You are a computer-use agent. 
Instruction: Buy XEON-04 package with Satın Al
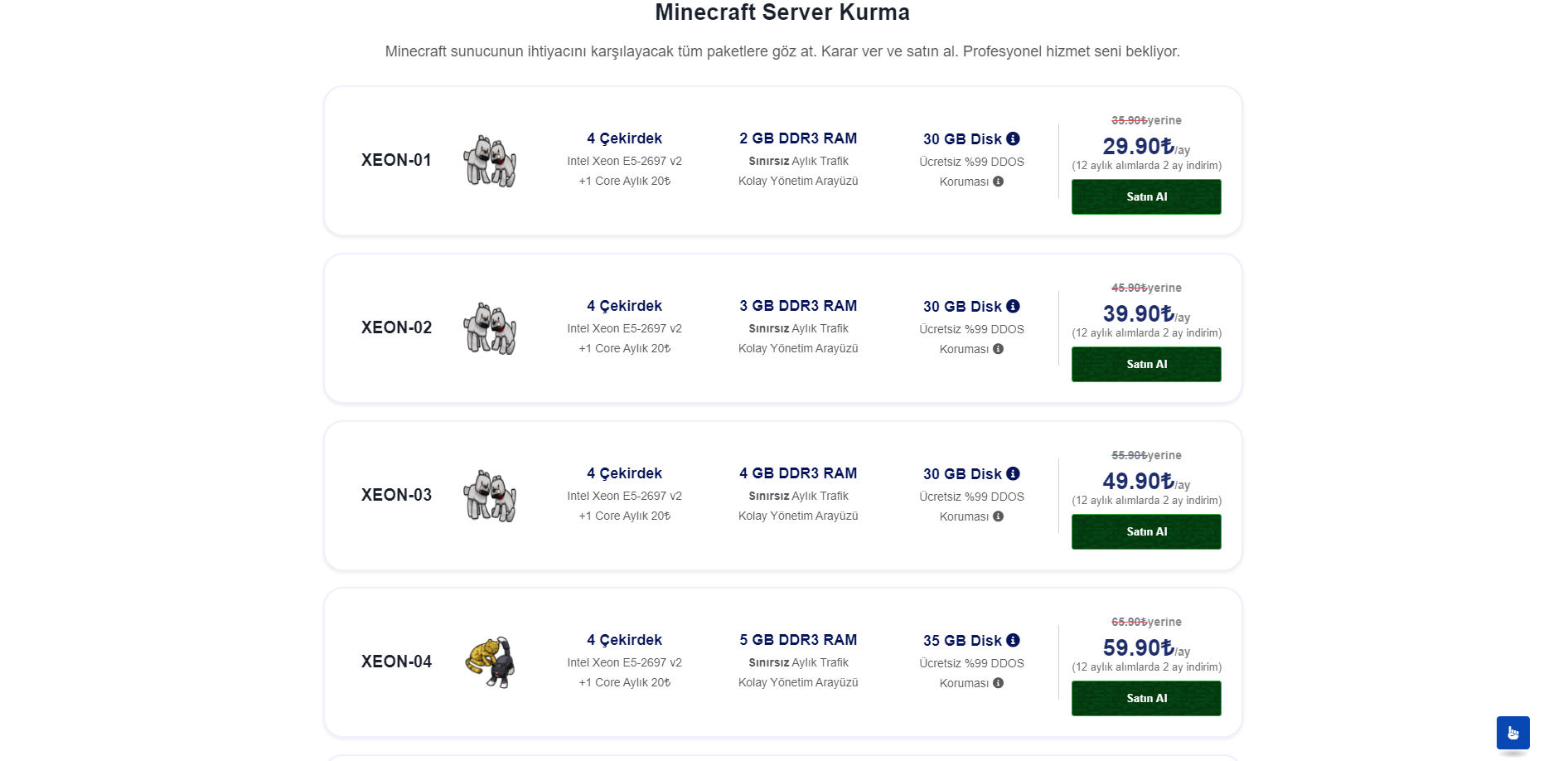coord(1146,698)
